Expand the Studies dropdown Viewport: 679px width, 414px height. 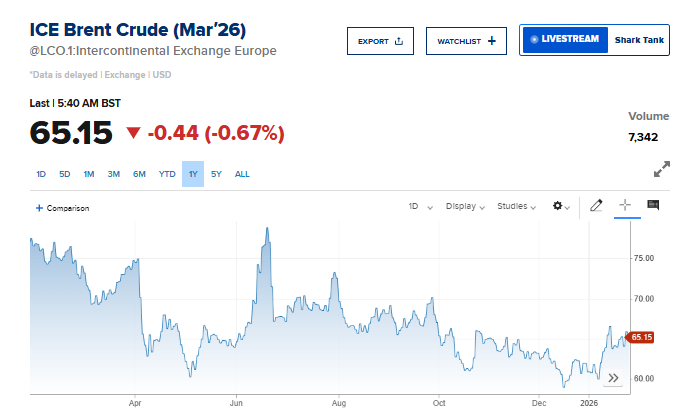pyautogui.click(x=521, y=207)
